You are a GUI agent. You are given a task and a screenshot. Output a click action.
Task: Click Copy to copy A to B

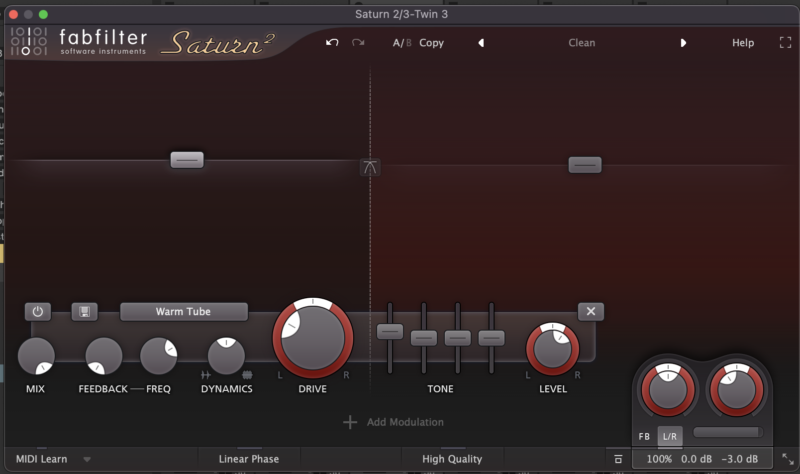click(431, 43)
